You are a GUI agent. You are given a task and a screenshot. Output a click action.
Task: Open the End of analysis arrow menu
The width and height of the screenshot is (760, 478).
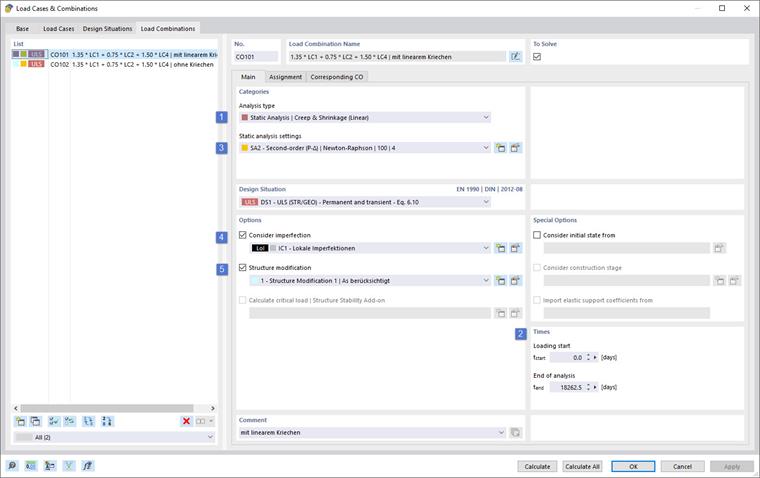point(595,387)
